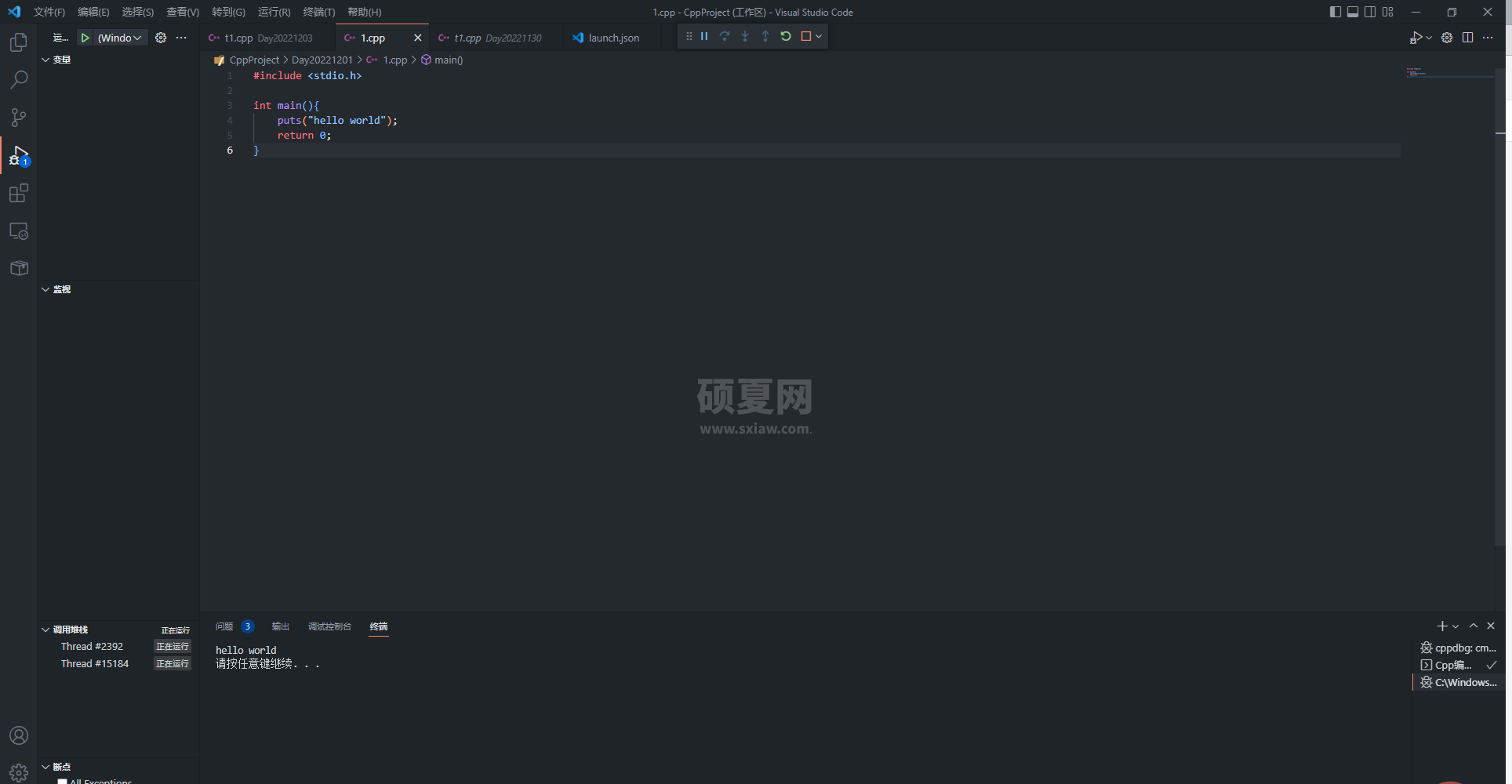Image resolution: width=1512 pixels, height=784 pixels.
Task: Show the 调试控制台 panel tab
Action: point(329,626)
